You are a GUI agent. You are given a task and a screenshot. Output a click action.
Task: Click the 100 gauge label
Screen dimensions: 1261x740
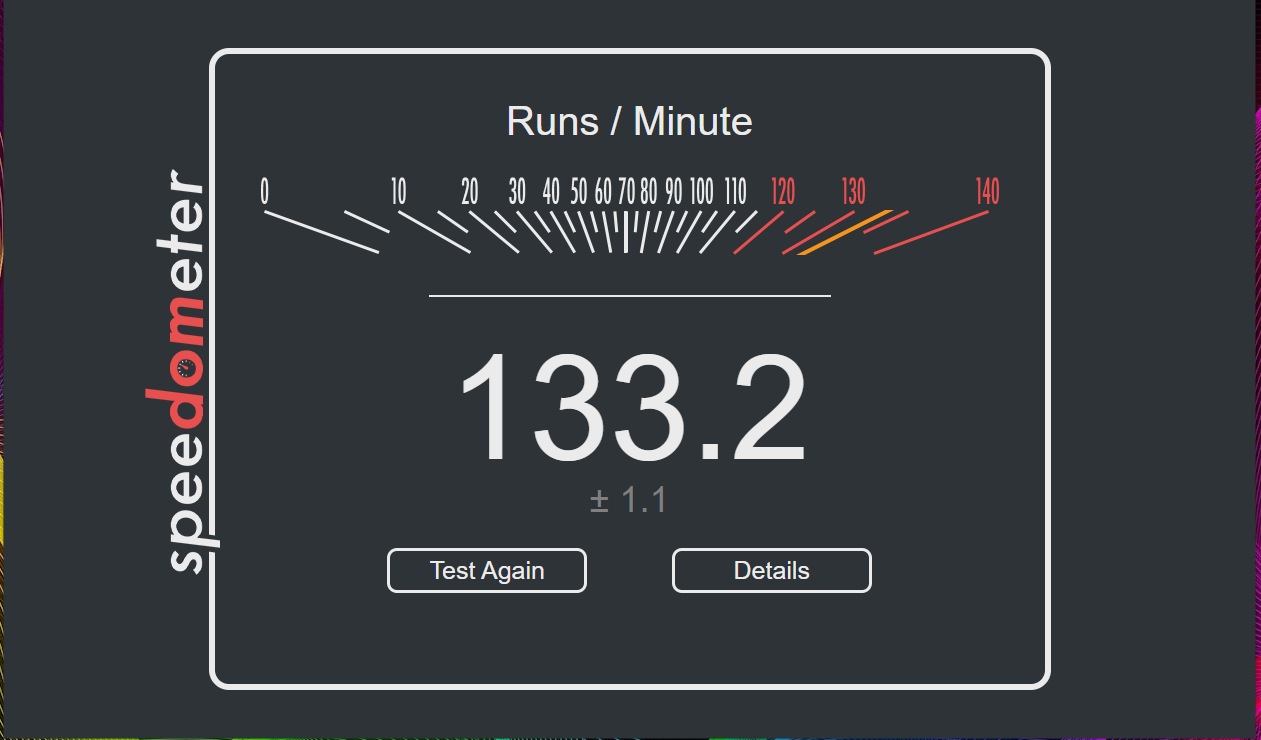[702, 191]
